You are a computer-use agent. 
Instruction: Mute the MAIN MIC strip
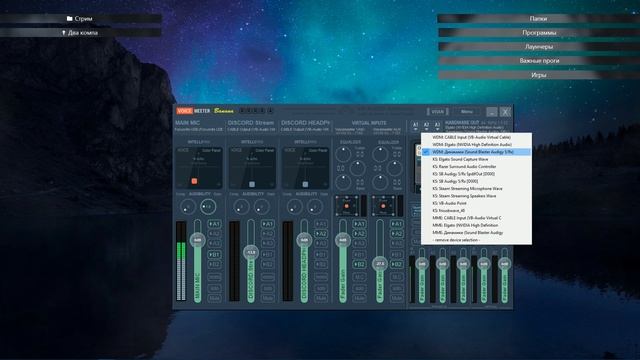[x=214, y=298]
